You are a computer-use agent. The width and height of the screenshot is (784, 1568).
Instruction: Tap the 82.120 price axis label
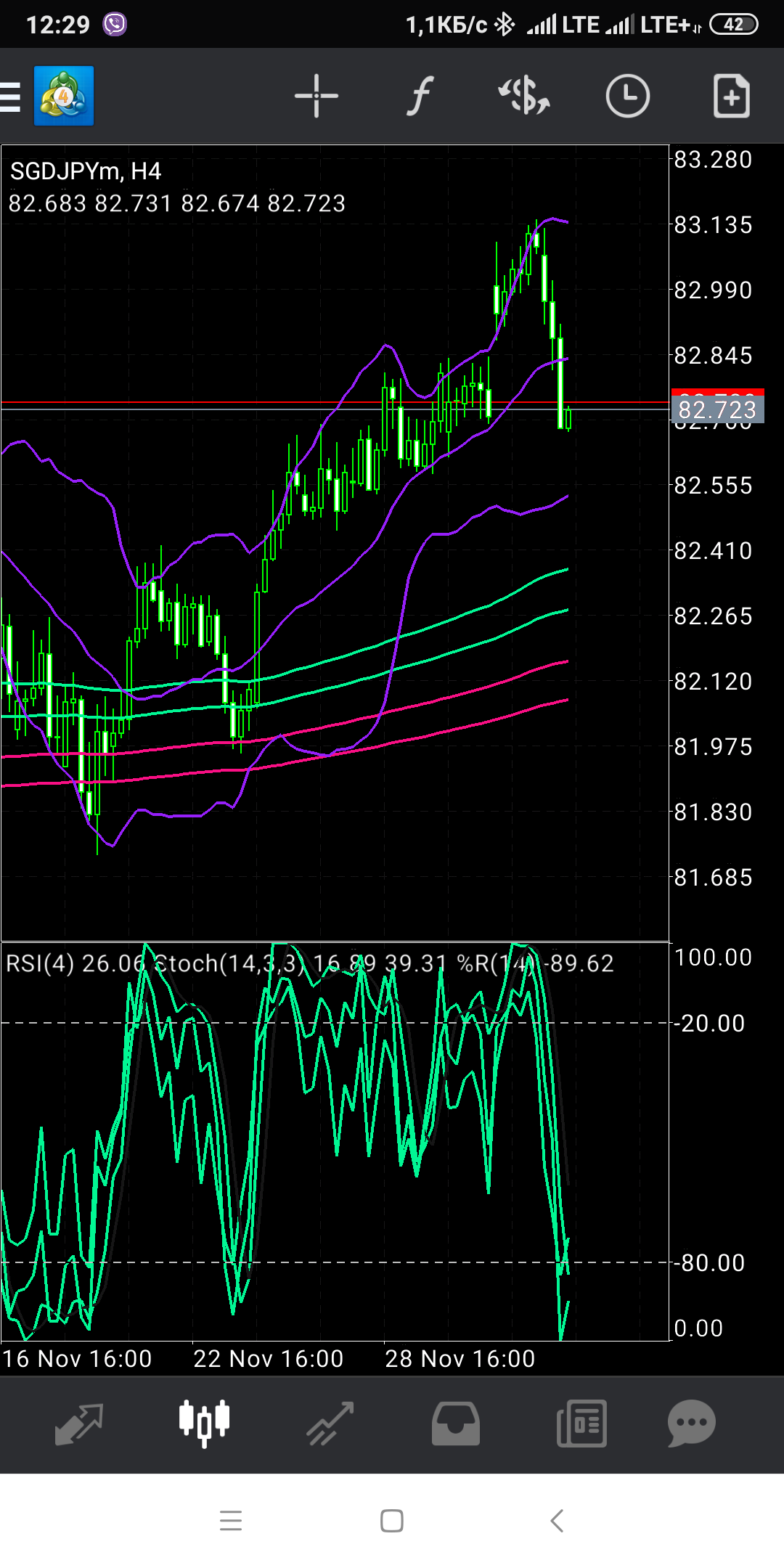(x=713, y=682)
